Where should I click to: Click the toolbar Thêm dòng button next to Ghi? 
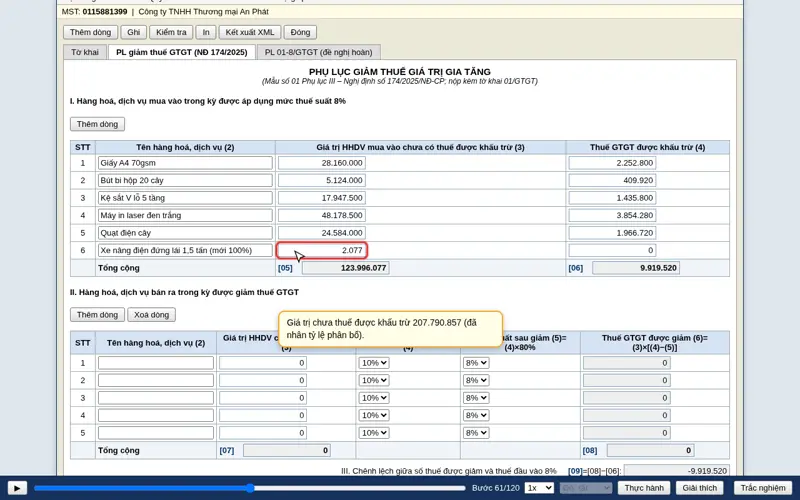[90, 32]
